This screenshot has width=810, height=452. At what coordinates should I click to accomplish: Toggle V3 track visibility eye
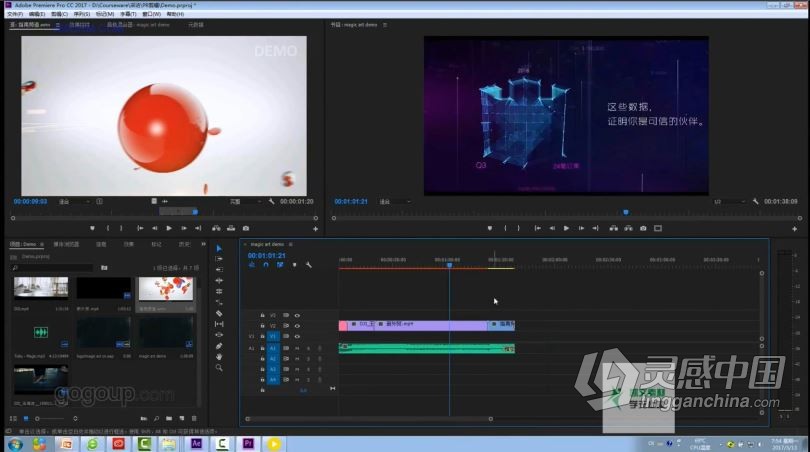(x=297, y=315)
